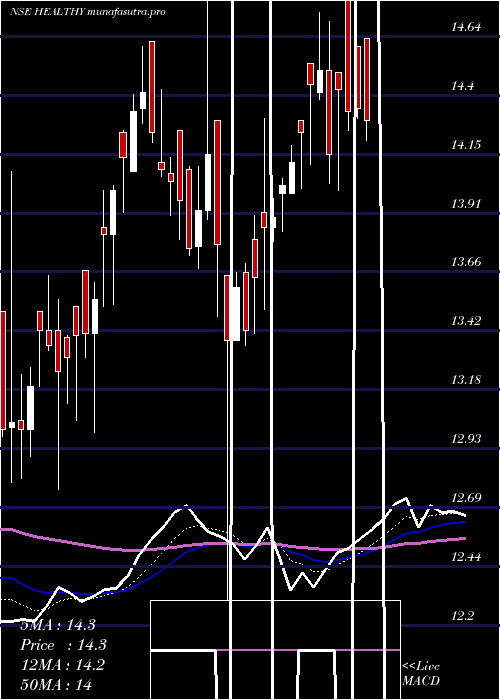Click the 50MA : 14 legend entry
This screenshot has height=700, width=500.
click(56, 684)
